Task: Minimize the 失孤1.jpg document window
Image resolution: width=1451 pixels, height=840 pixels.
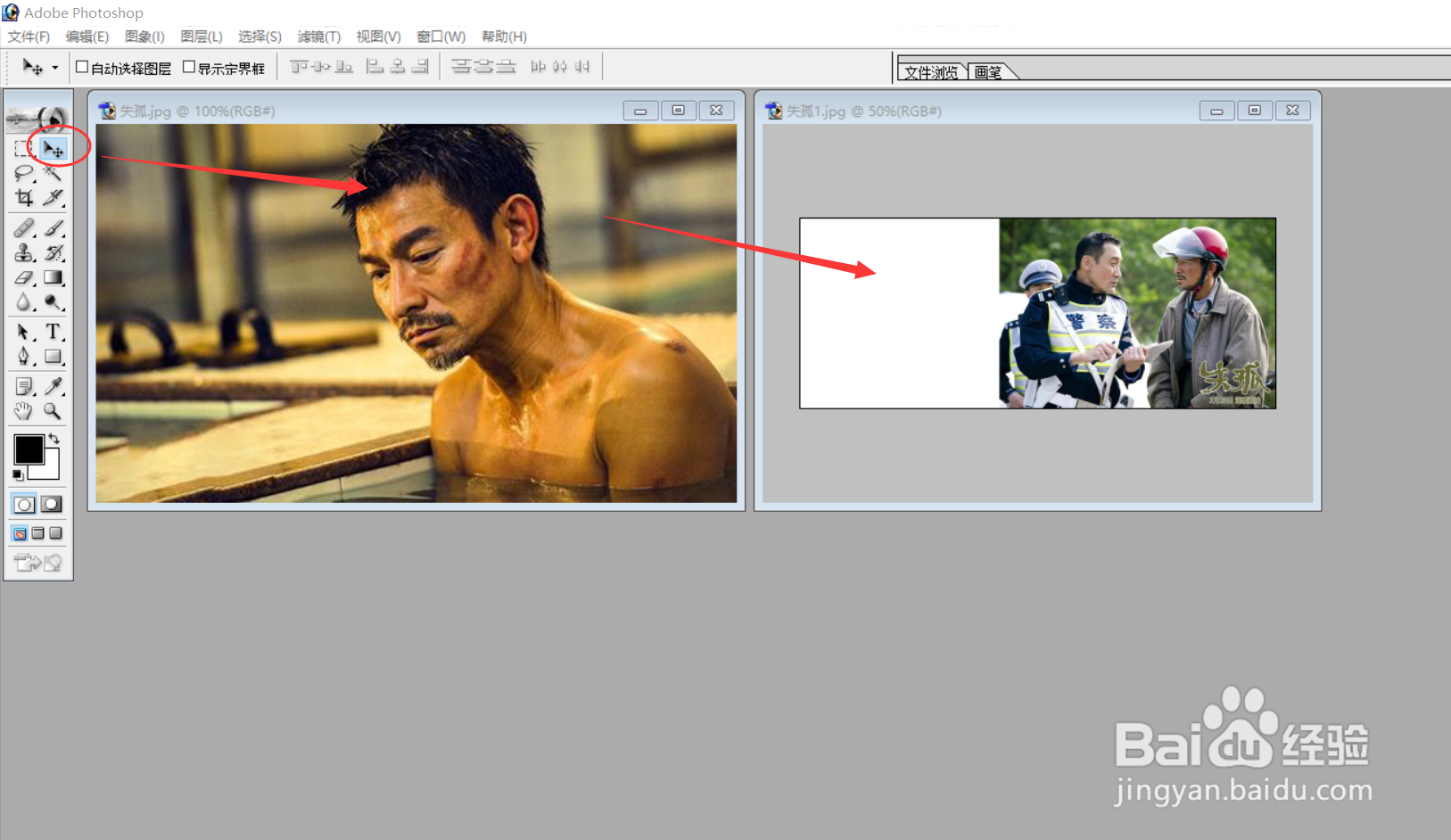Action: coord(1216,111)
